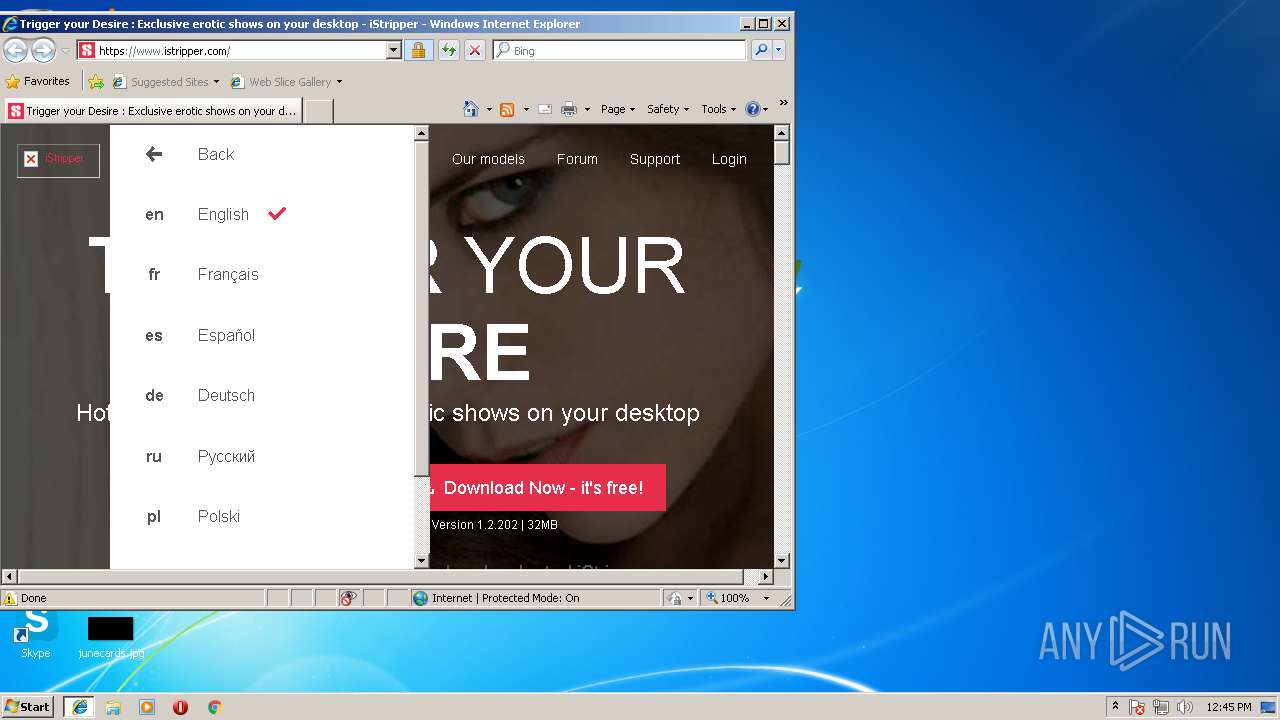Expand the address bar URL dropdown
Screen dimensions: 1280x720
pos(393,50)
